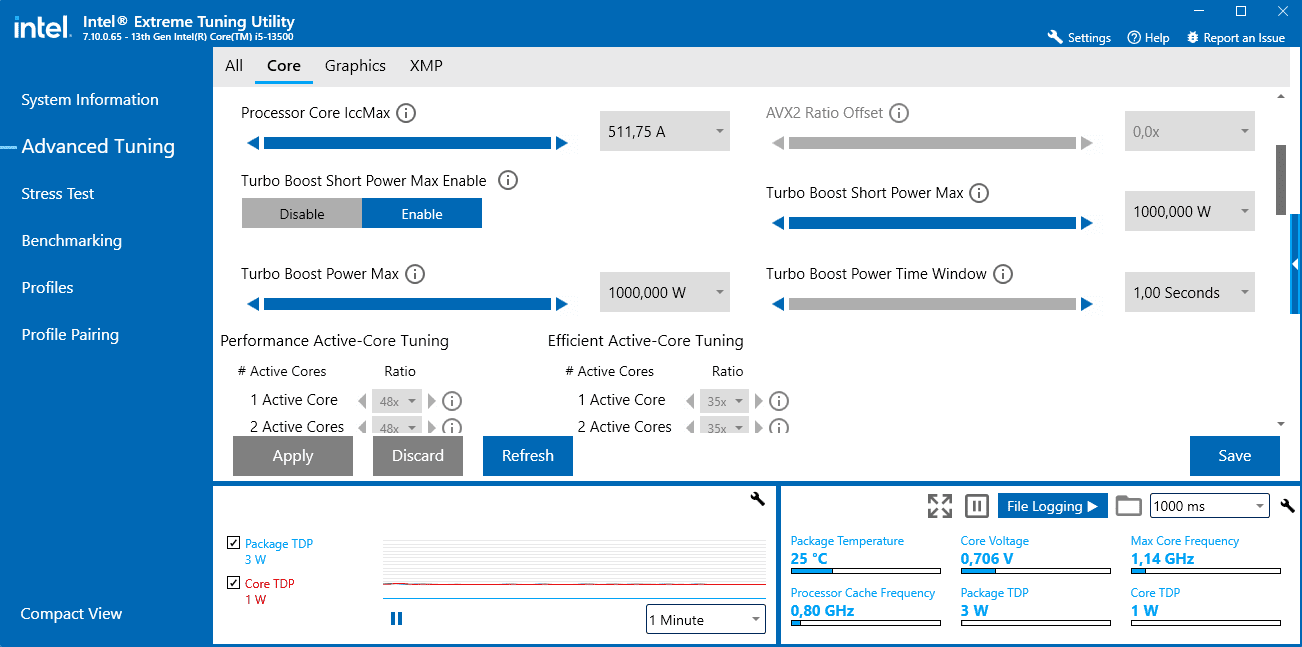Image resolution: width=1302 pixels, height=647 pixels.
Task: Open the Turbo Boost Power Max value dropdown
Action: (665, 293)
